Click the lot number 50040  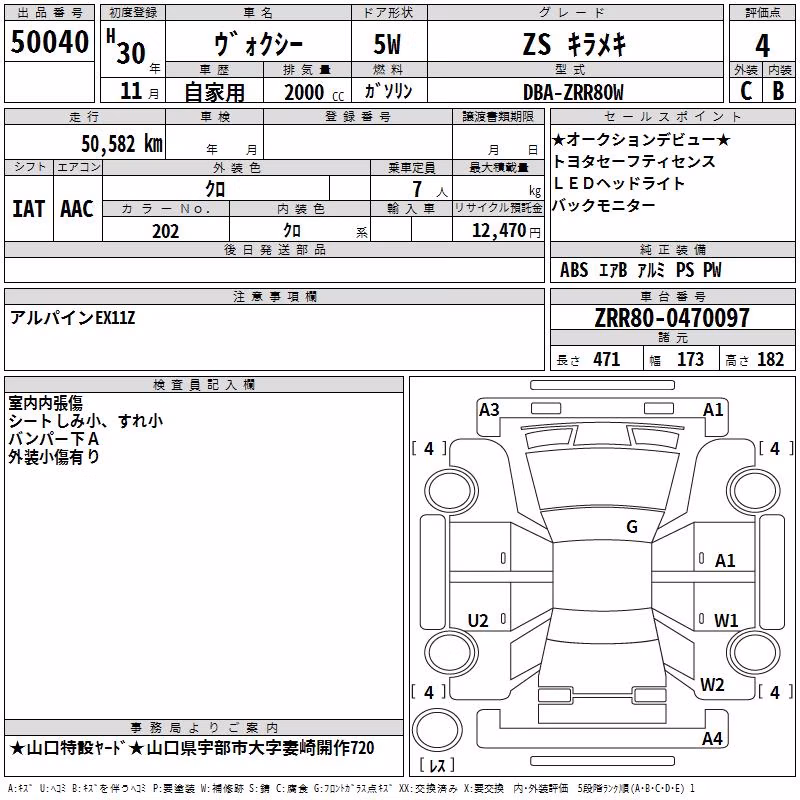tap(49, 42)
